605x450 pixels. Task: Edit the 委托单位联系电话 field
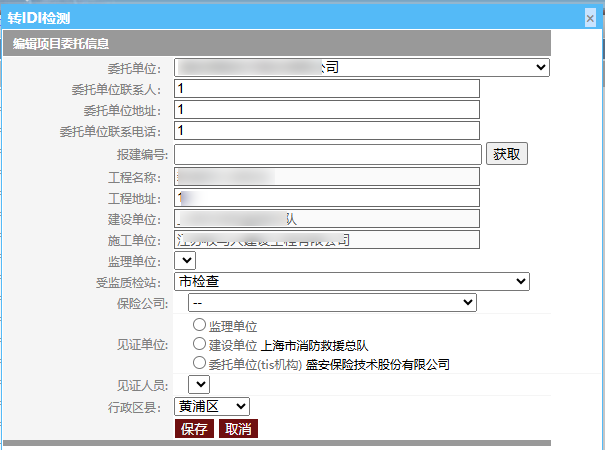[327, 131]
